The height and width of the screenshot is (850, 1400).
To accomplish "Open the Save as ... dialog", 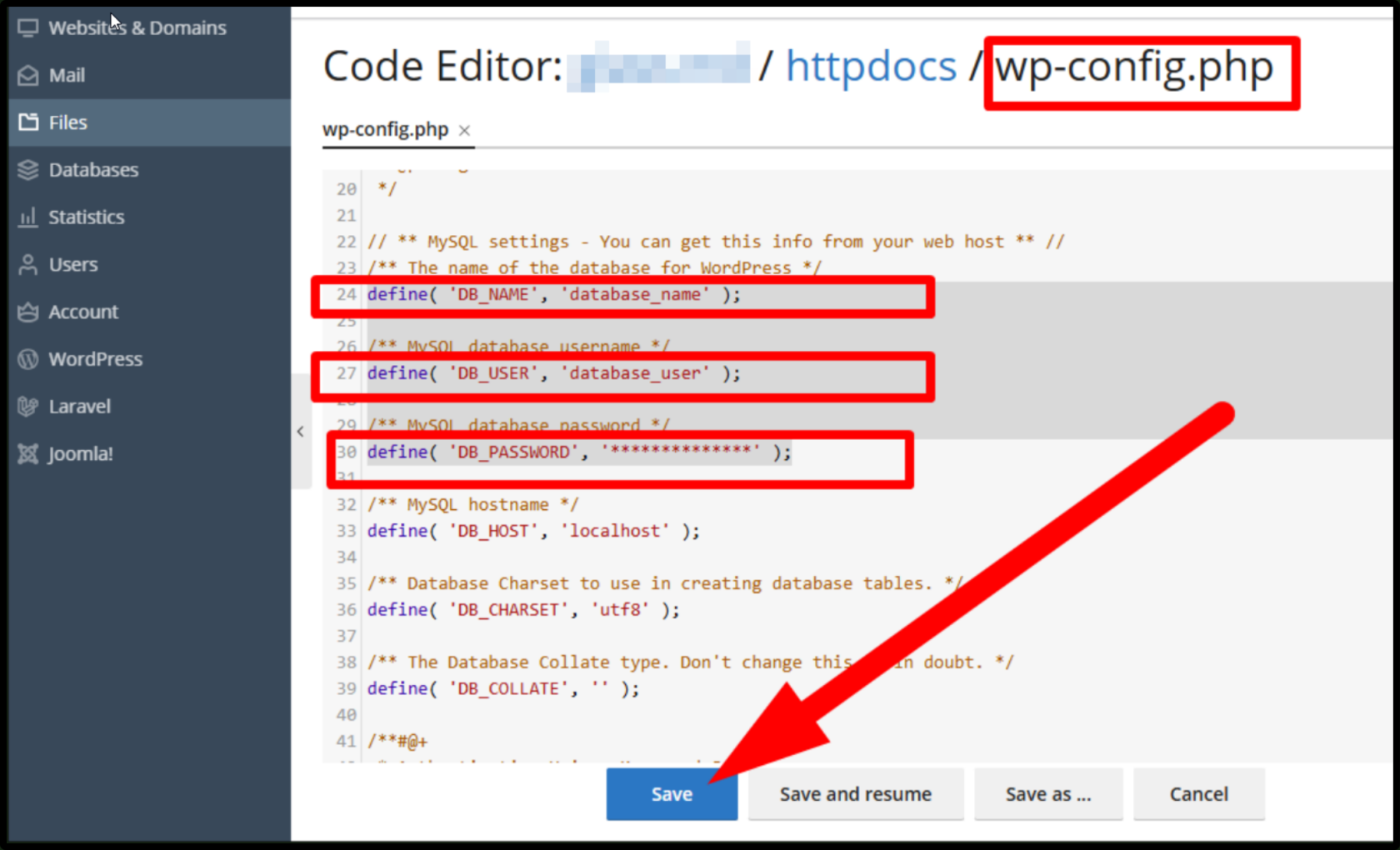I will pos(1048,794).
